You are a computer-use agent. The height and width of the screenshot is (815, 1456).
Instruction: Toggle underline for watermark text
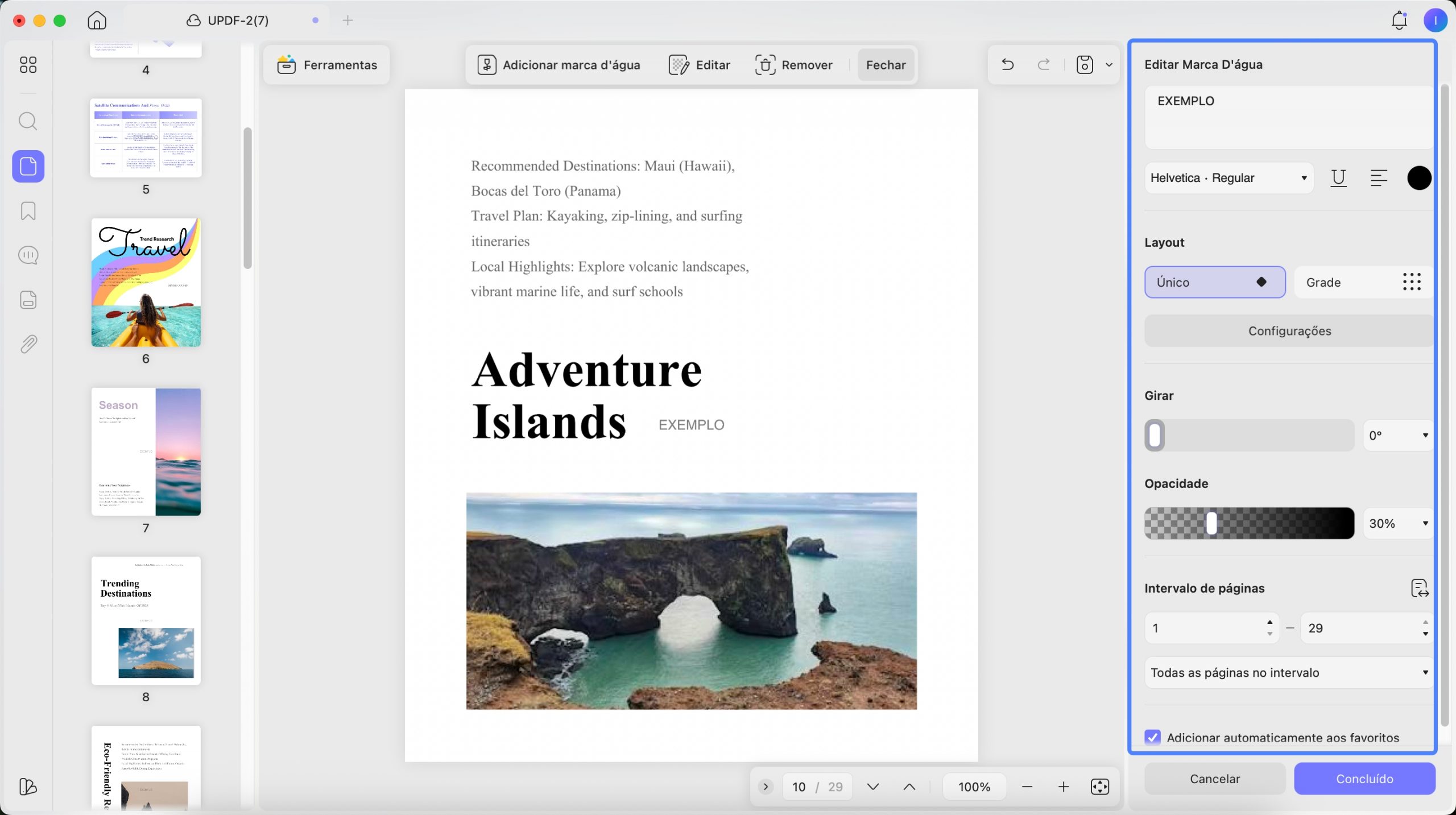(1338, 178)
